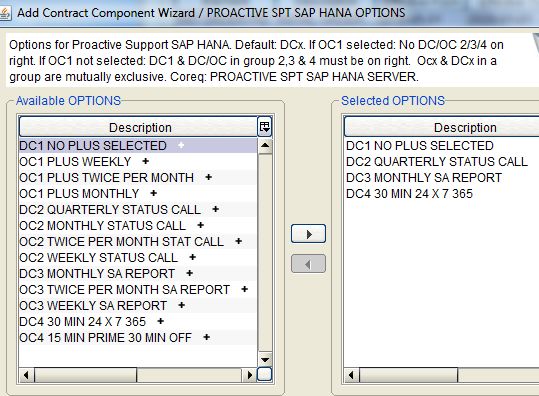
Task: Click left arrow of Selected OPTIONS horizontal scrollbar
Action: (x=351, y=375)
